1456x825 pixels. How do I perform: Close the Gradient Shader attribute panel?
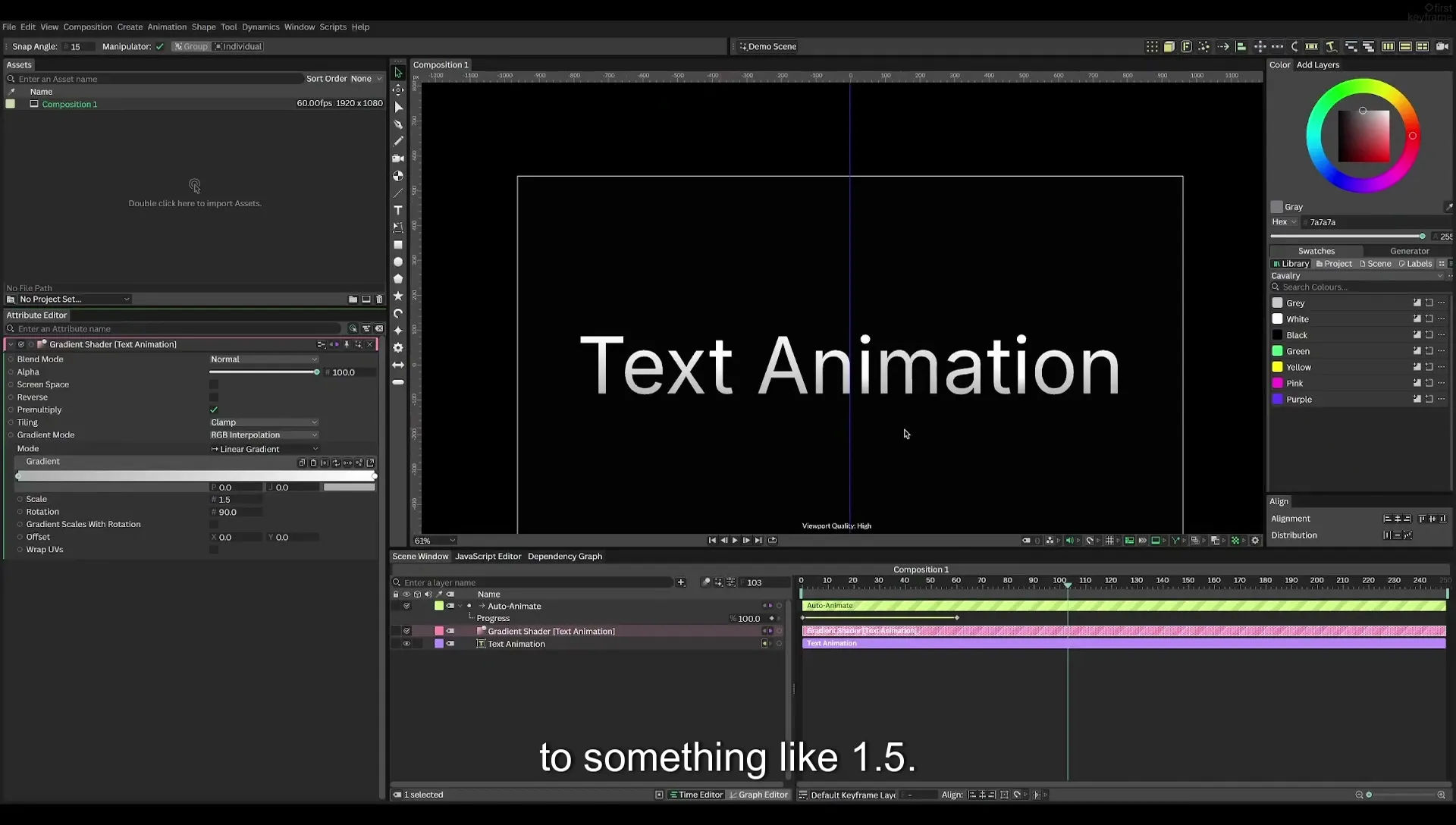370,344
